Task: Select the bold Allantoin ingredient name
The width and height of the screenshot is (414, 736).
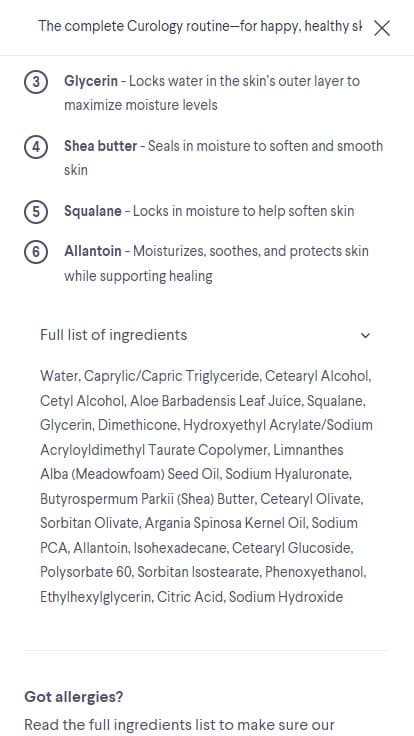Action: (x=92, y=251)
